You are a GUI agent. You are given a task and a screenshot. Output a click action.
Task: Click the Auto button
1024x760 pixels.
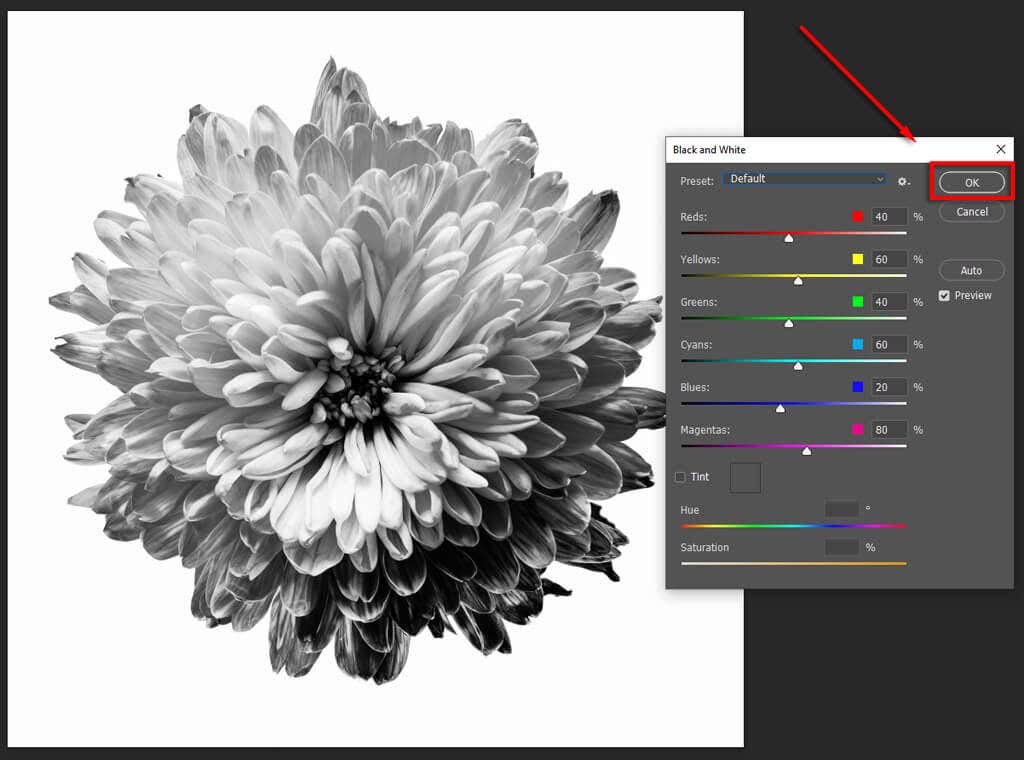tap(971, 270)
